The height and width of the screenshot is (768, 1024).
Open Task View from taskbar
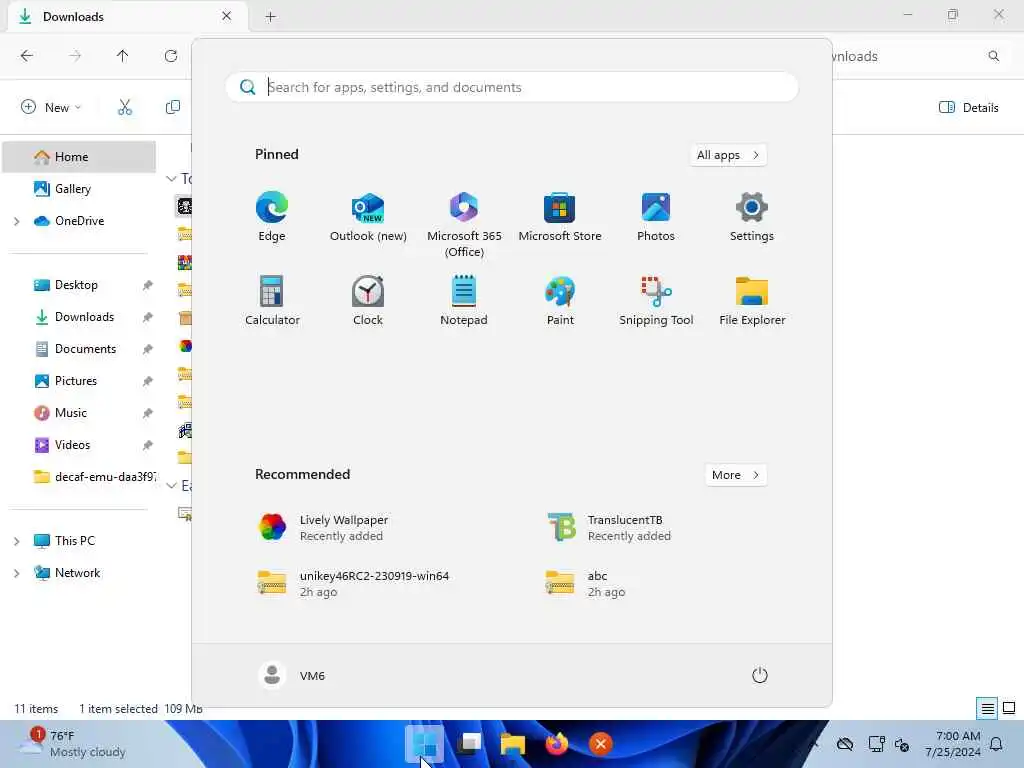[469, 744]
